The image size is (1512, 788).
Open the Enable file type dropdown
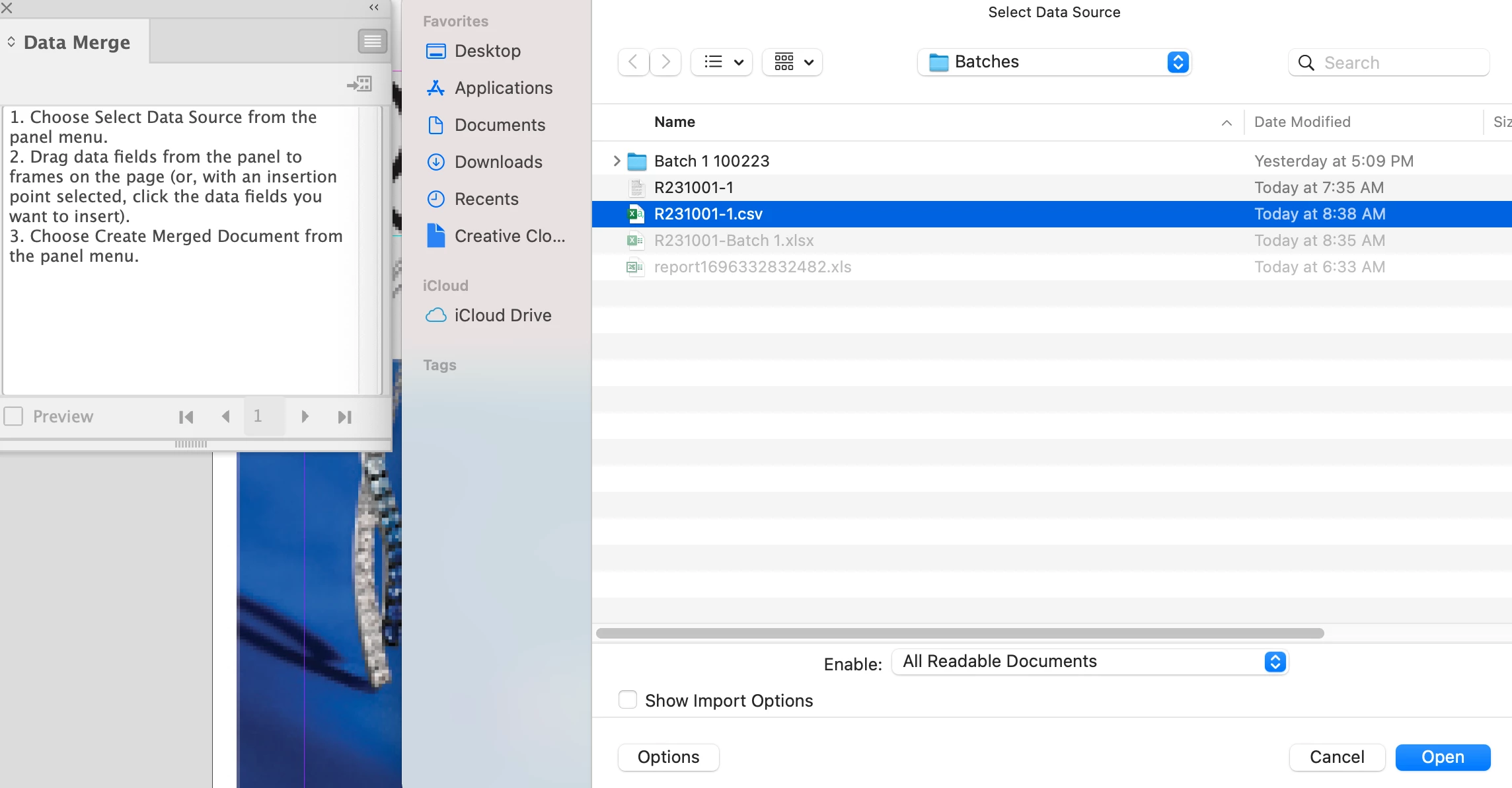1090,662
